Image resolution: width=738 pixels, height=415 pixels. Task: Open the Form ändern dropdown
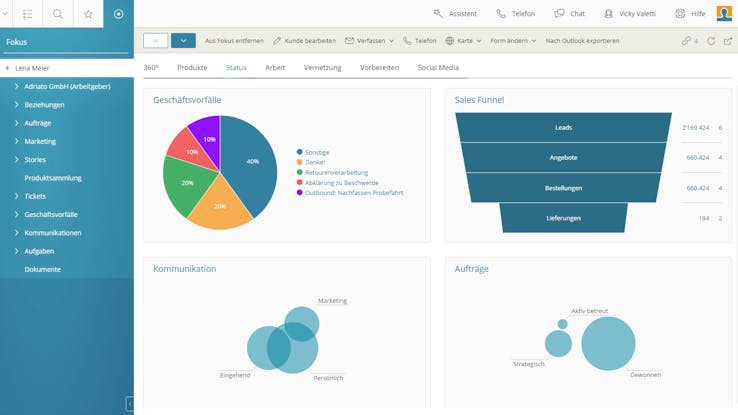tap(514, 41)
